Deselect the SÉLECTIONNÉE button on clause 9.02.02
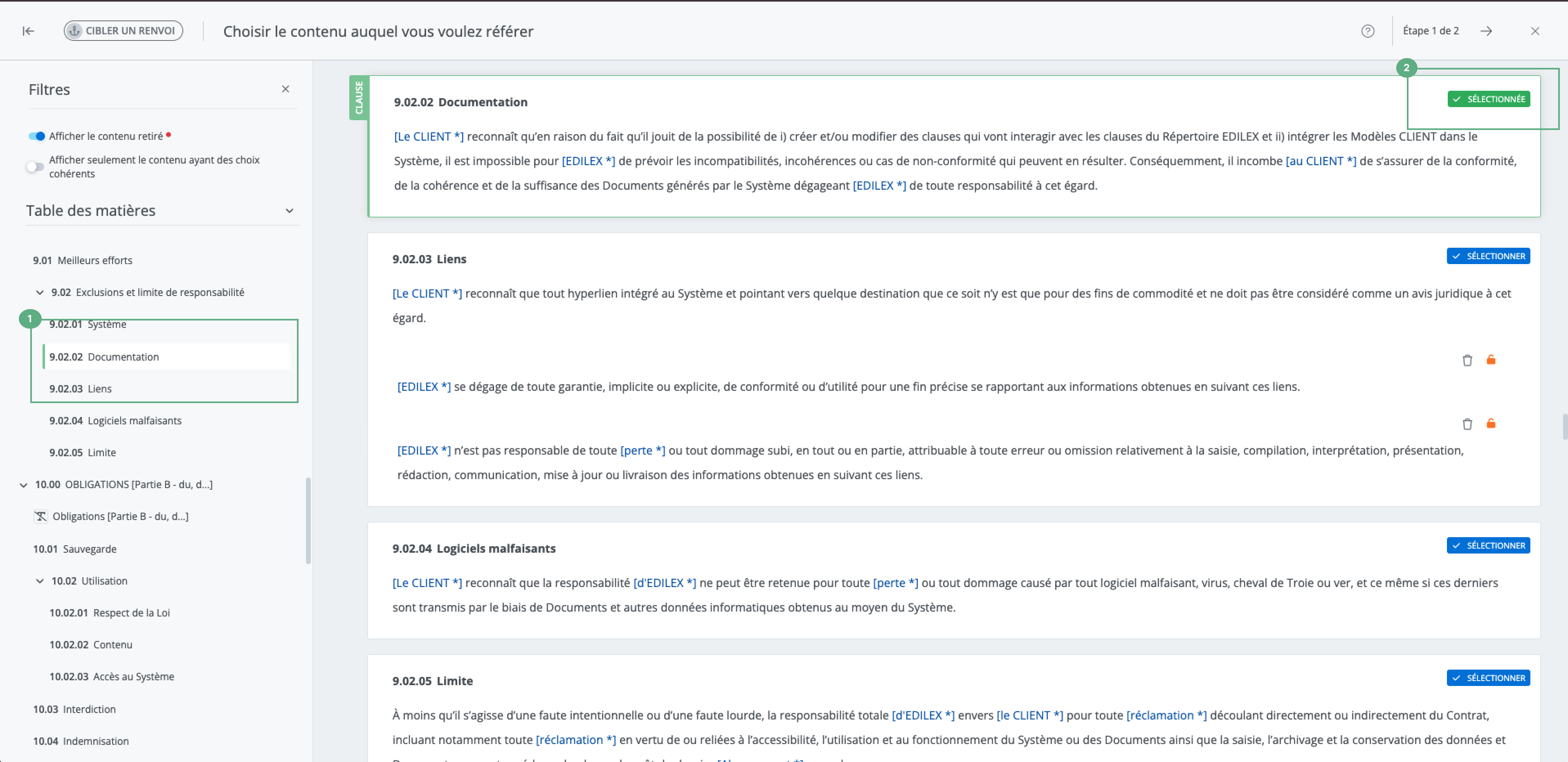Viewport: 1568px width, 762px height. coord(1488,99)
